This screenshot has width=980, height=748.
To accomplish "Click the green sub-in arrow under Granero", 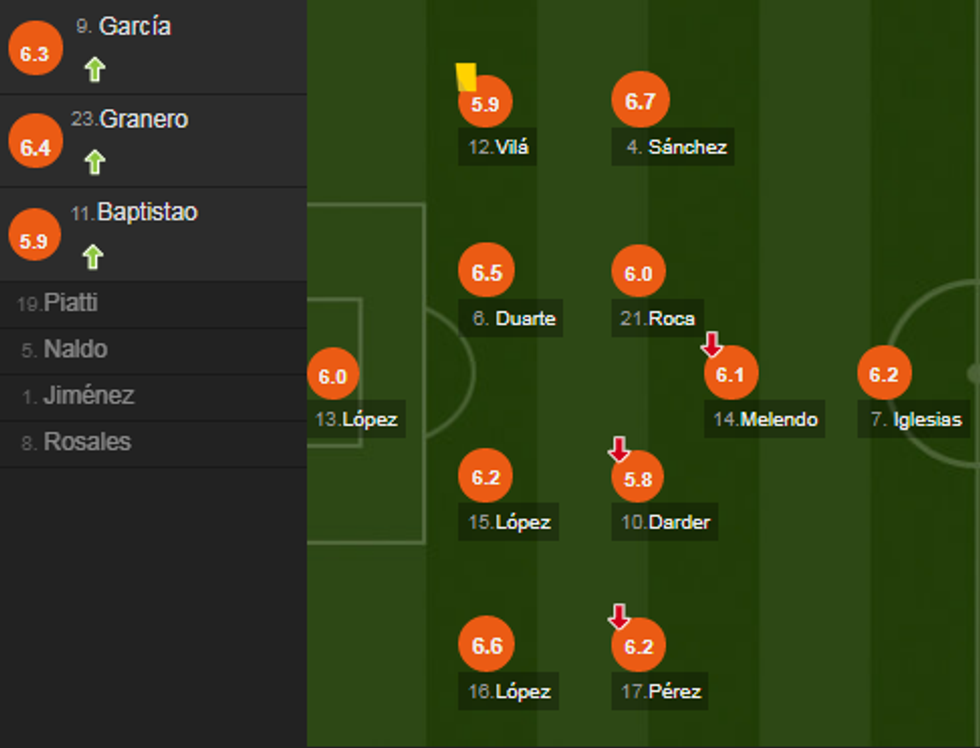I will [94, 162].
